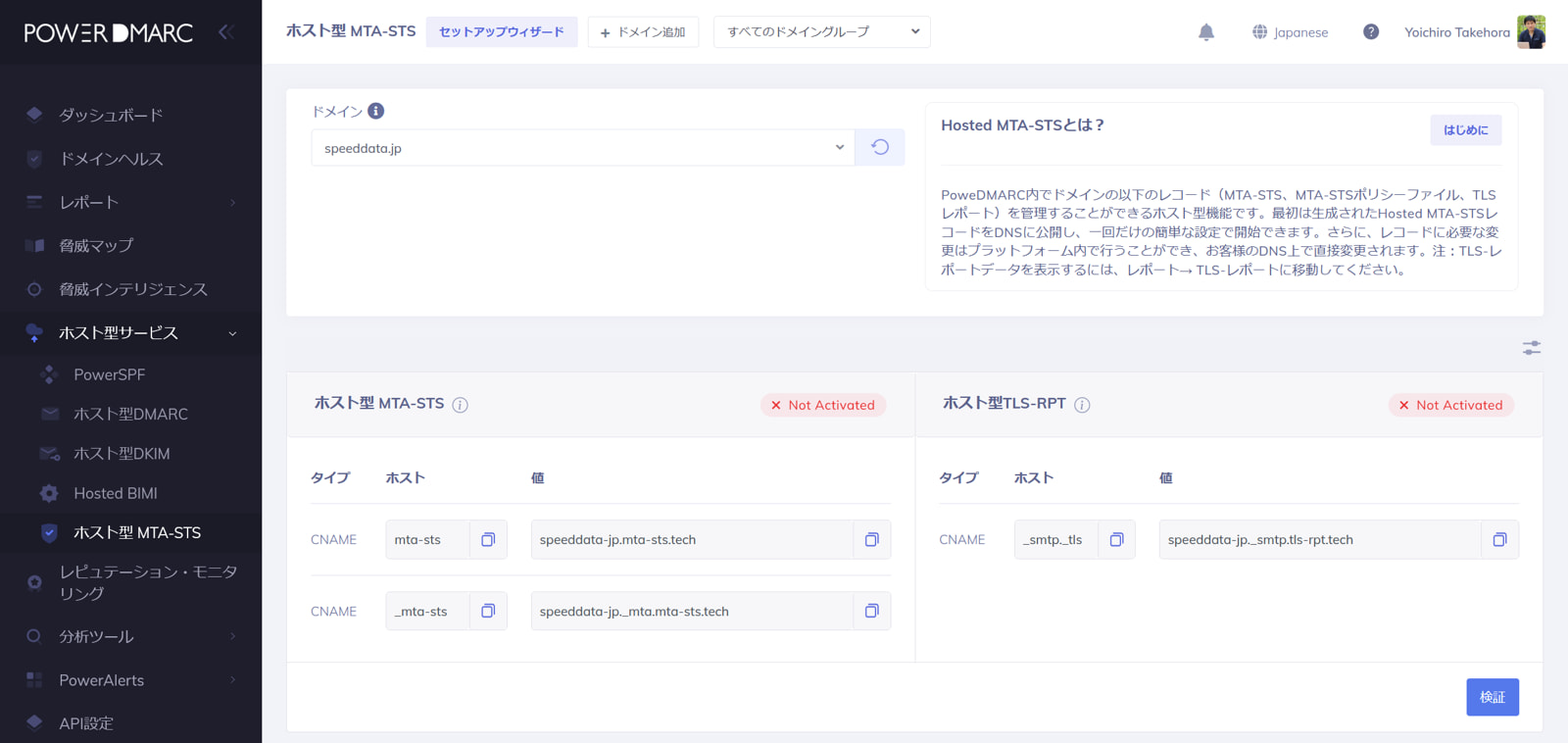The height and width of the screenshot is (743, 1568).
Task: Copy the _mta-sts host value
Action: coord(488,611)
